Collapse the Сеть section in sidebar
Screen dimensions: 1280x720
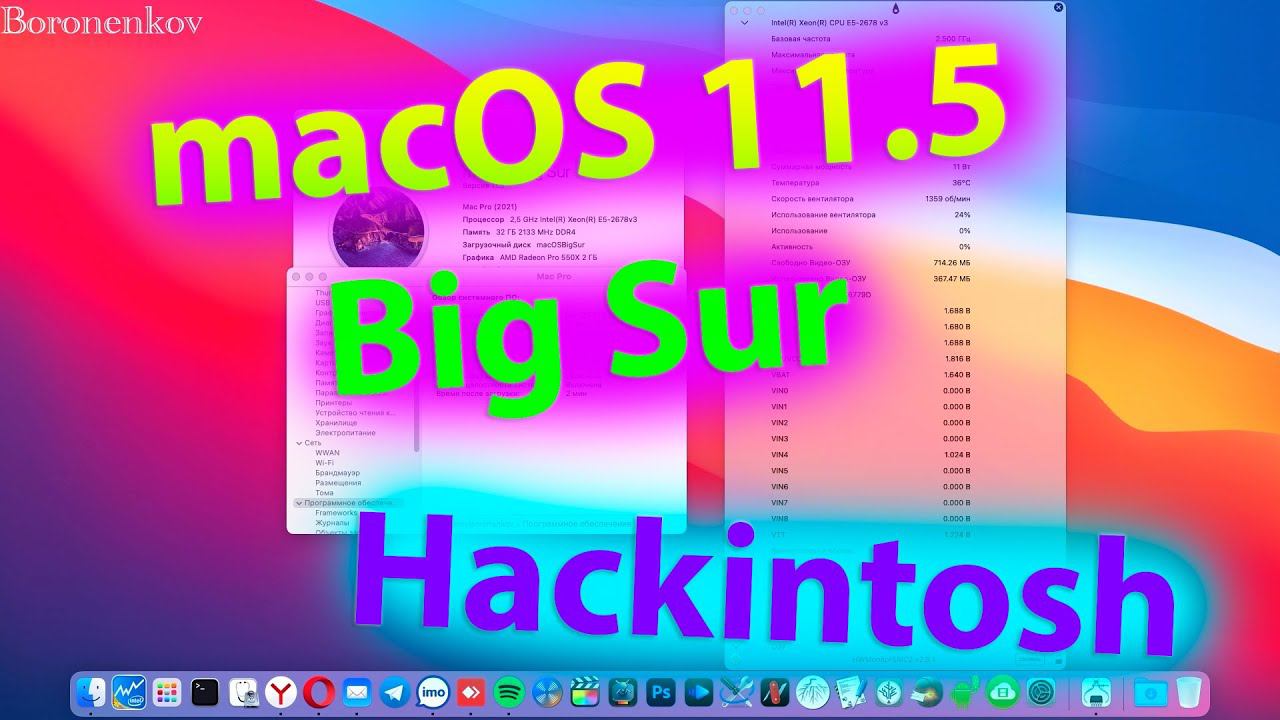click(298, 442)
